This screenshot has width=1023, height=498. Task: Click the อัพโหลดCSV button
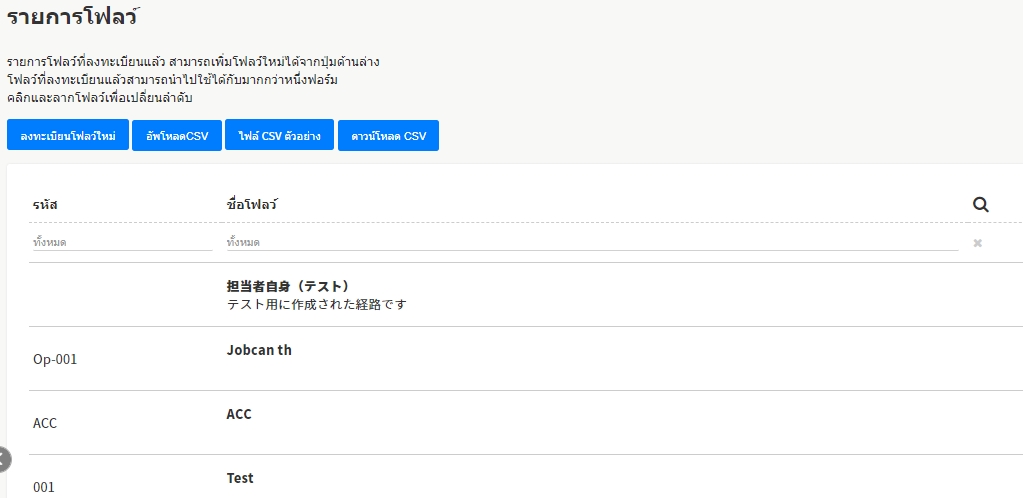tap(177, 136)
